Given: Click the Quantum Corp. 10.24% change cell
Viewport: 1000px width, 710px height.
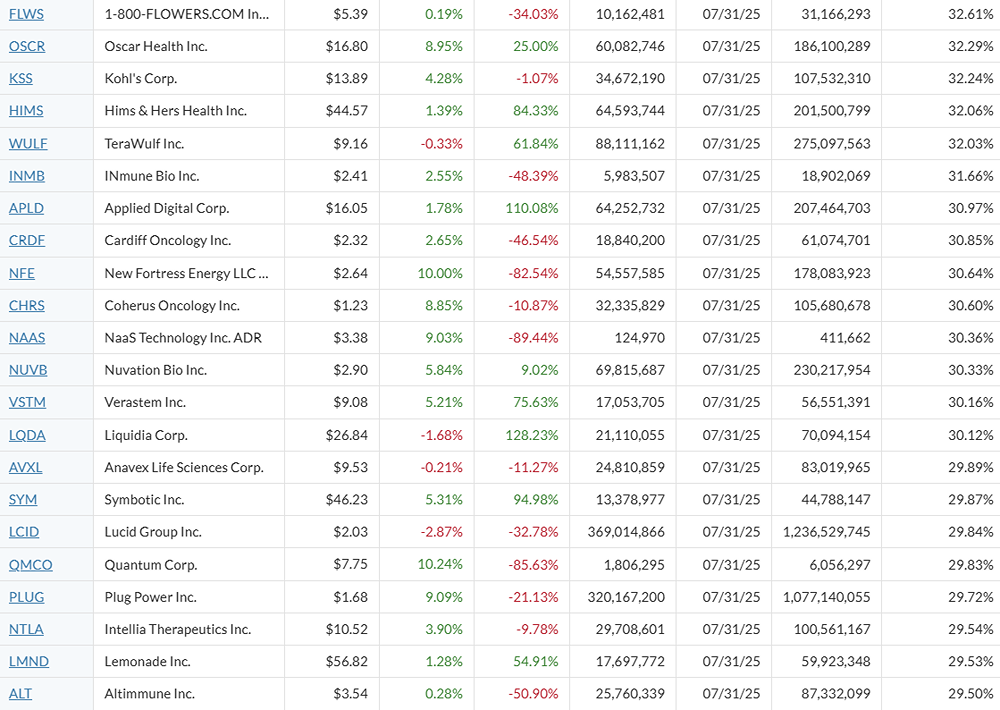Looking at the screenshot, I should coord(440,564).
